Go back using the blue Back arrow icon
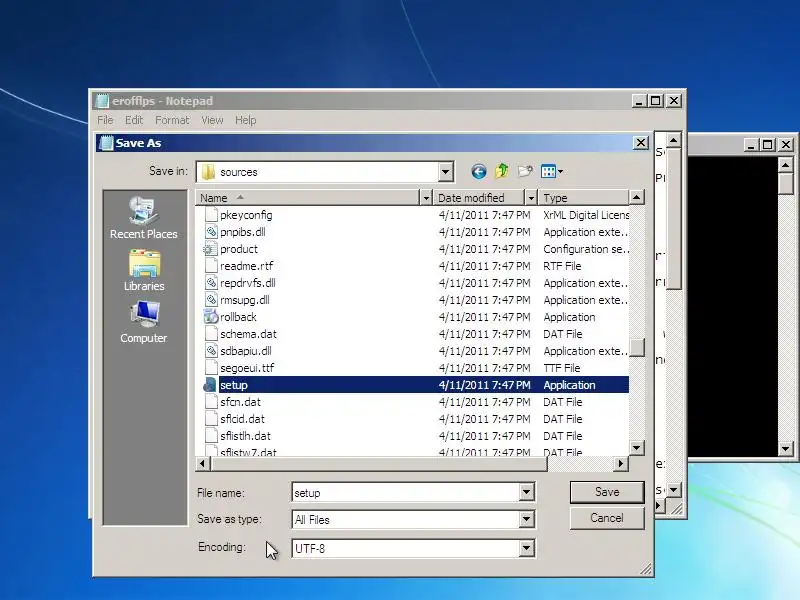The image size is (800, 600). tap(479, 171)
